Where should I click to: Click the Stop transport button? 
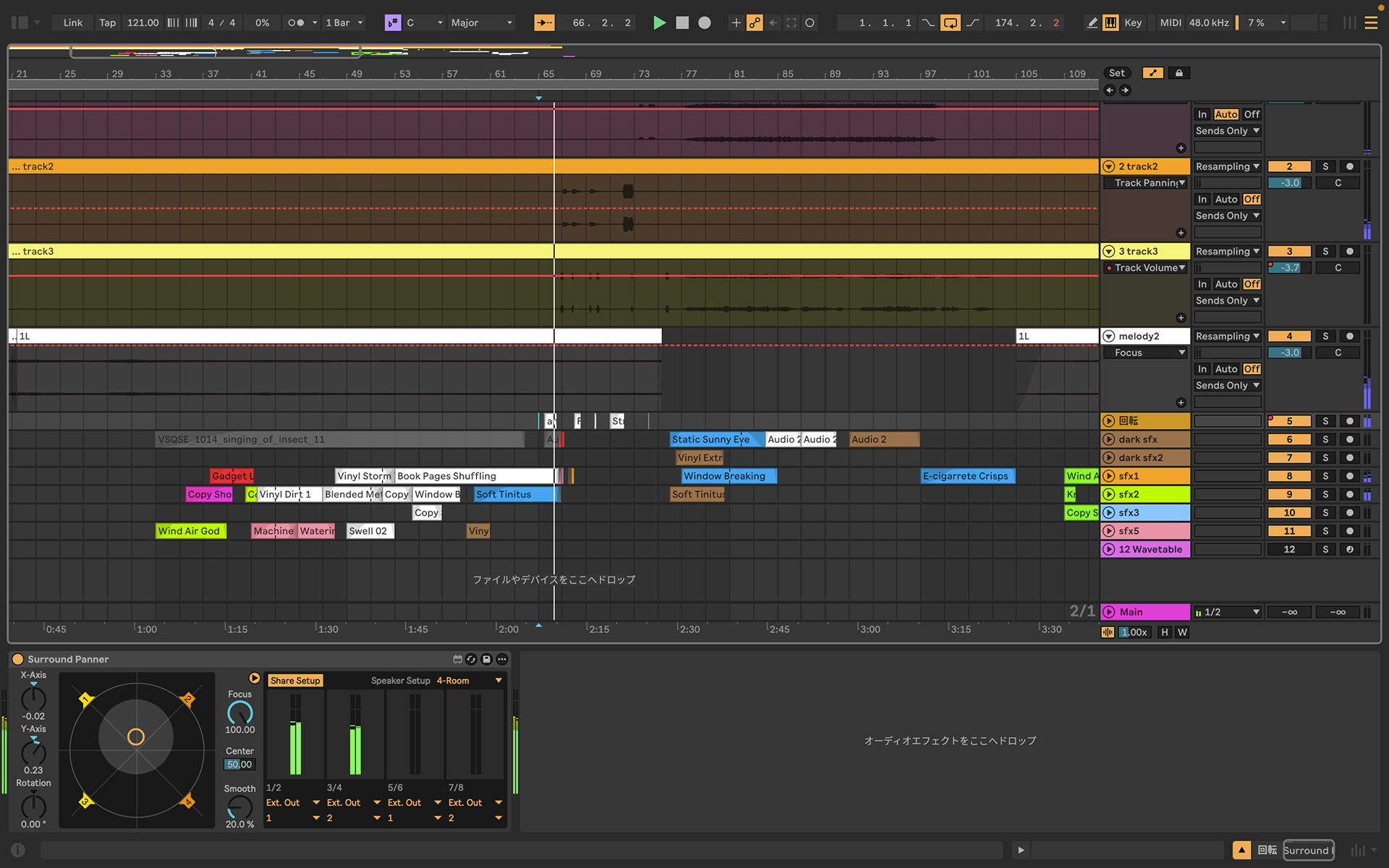(x=681, y=22)
